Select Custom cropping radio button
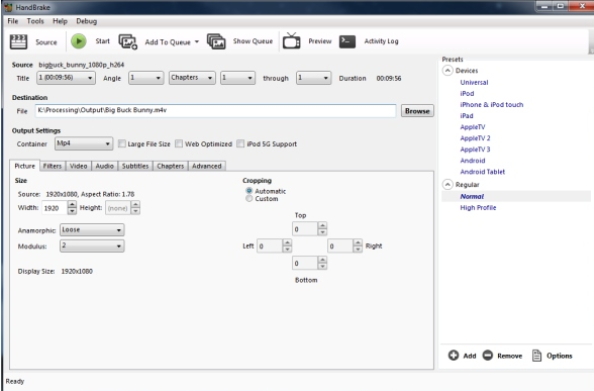 coord(249,199)
